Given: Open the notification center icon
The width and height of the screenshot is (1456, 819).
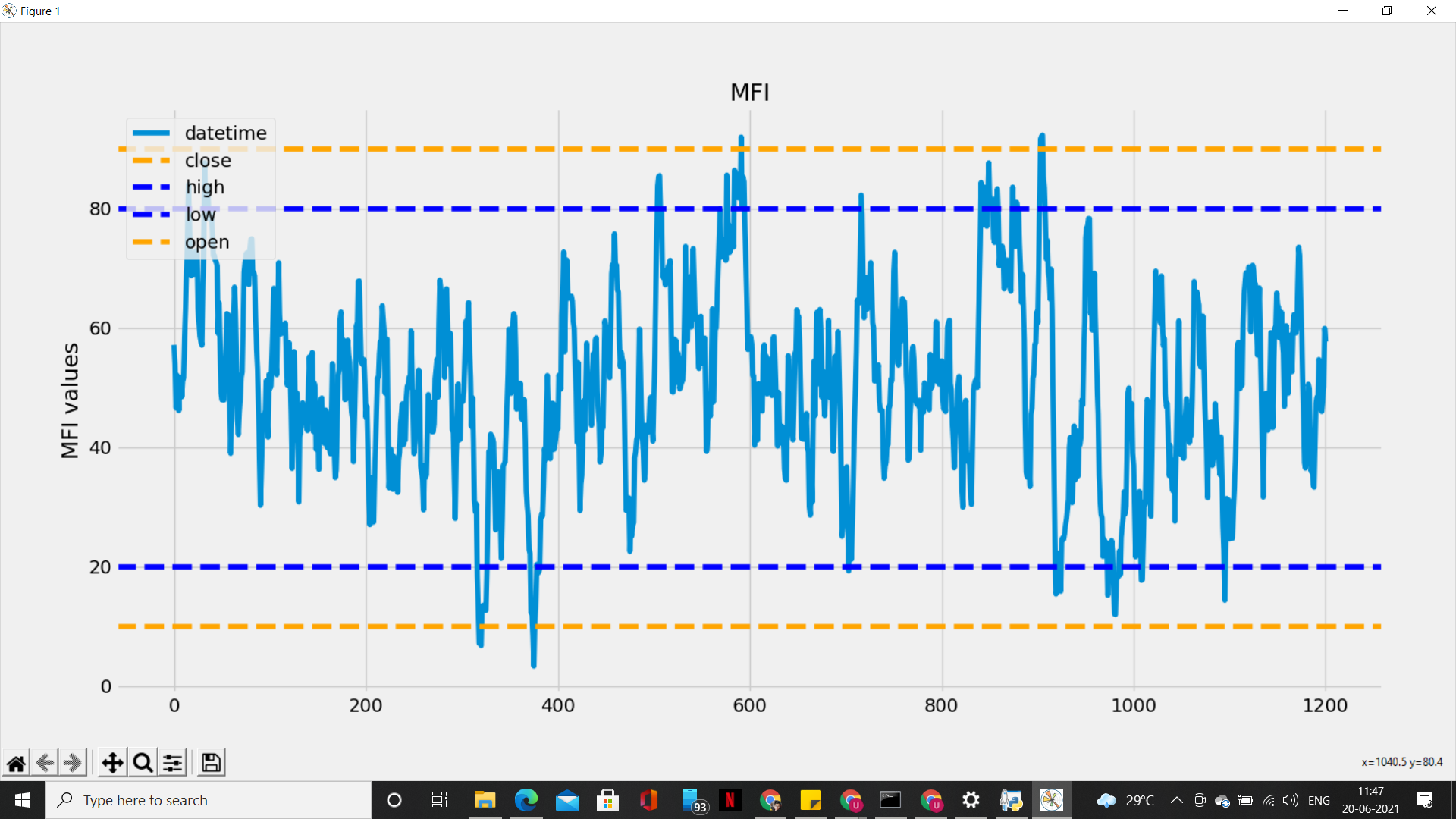Looking at the screenshot, I should click(x=1425, y=800).
